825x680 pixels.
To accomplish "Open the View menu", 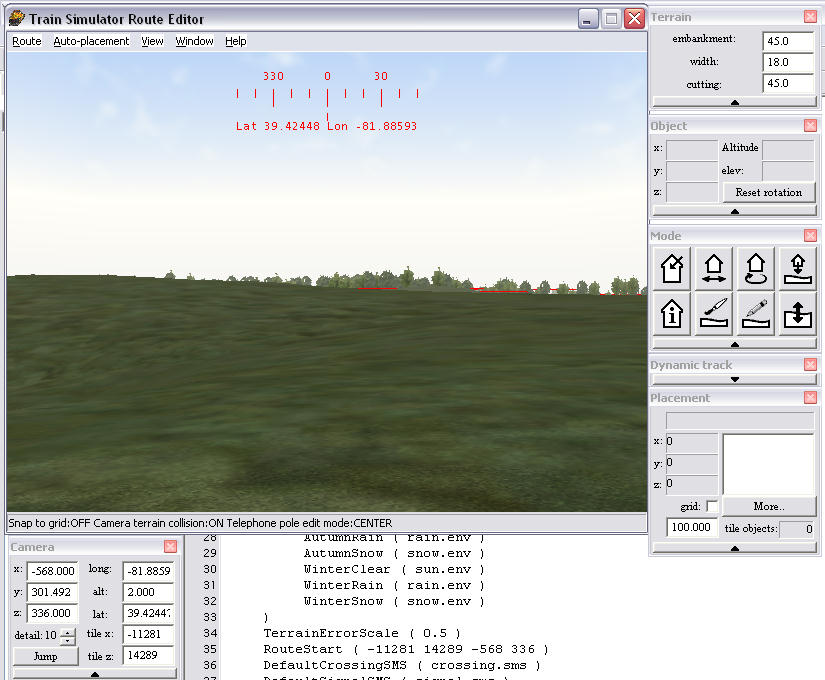I will (152, 41).
